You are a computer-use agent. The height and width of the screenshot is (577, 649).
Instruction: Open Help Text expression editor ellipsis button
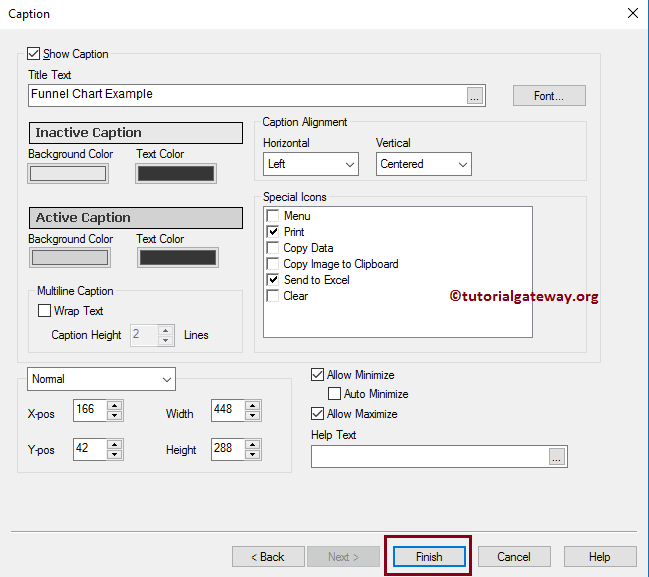(x=557, y=457)
